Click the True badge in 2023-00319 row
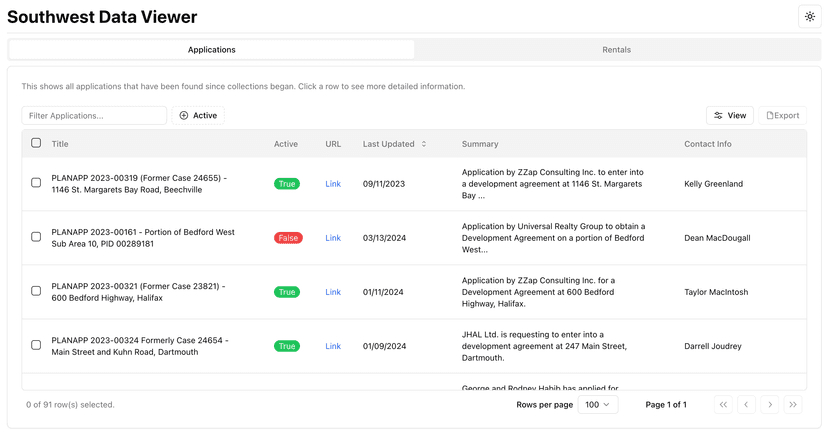The width and height of the screenshot is (828, 432). (287, 184)
